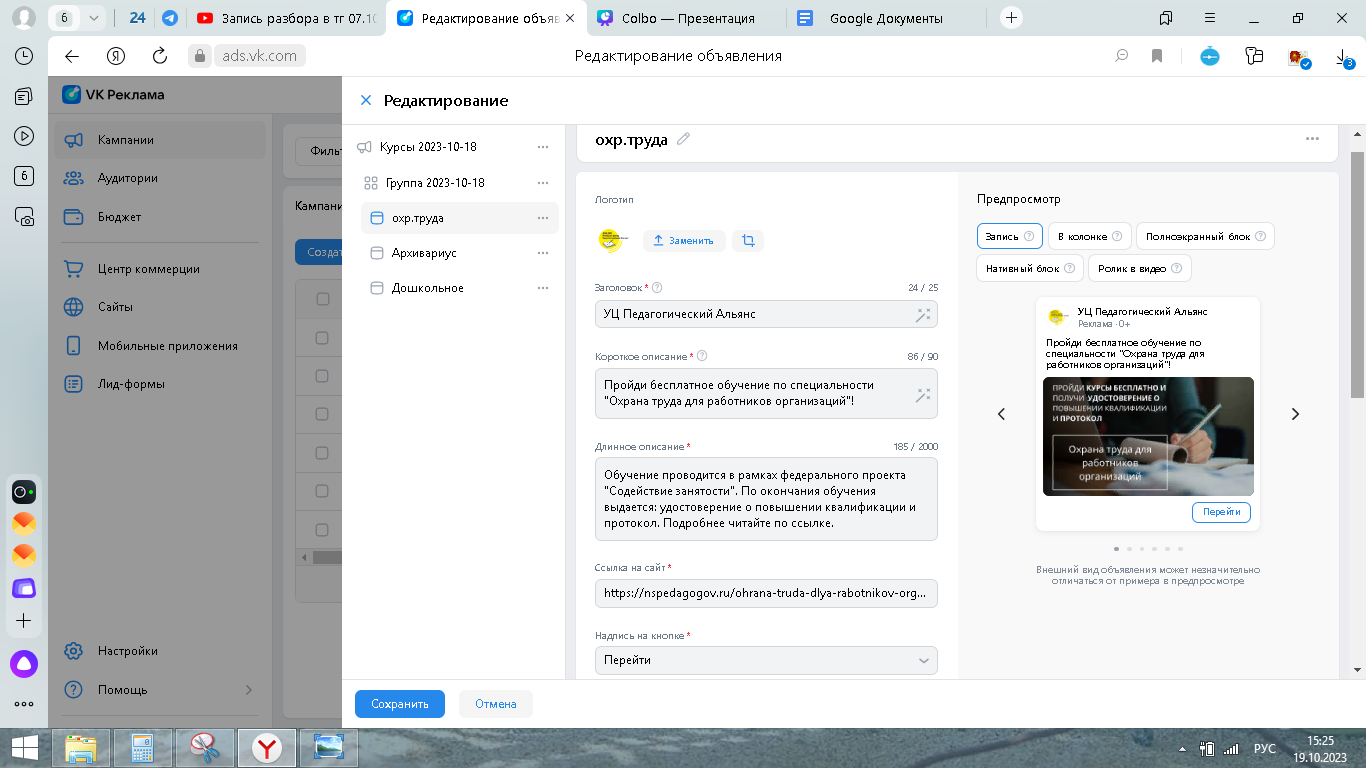Select the В колонке preview format
The width and height of the screenshot is (1366, 768).
(x=1089, y=236)
